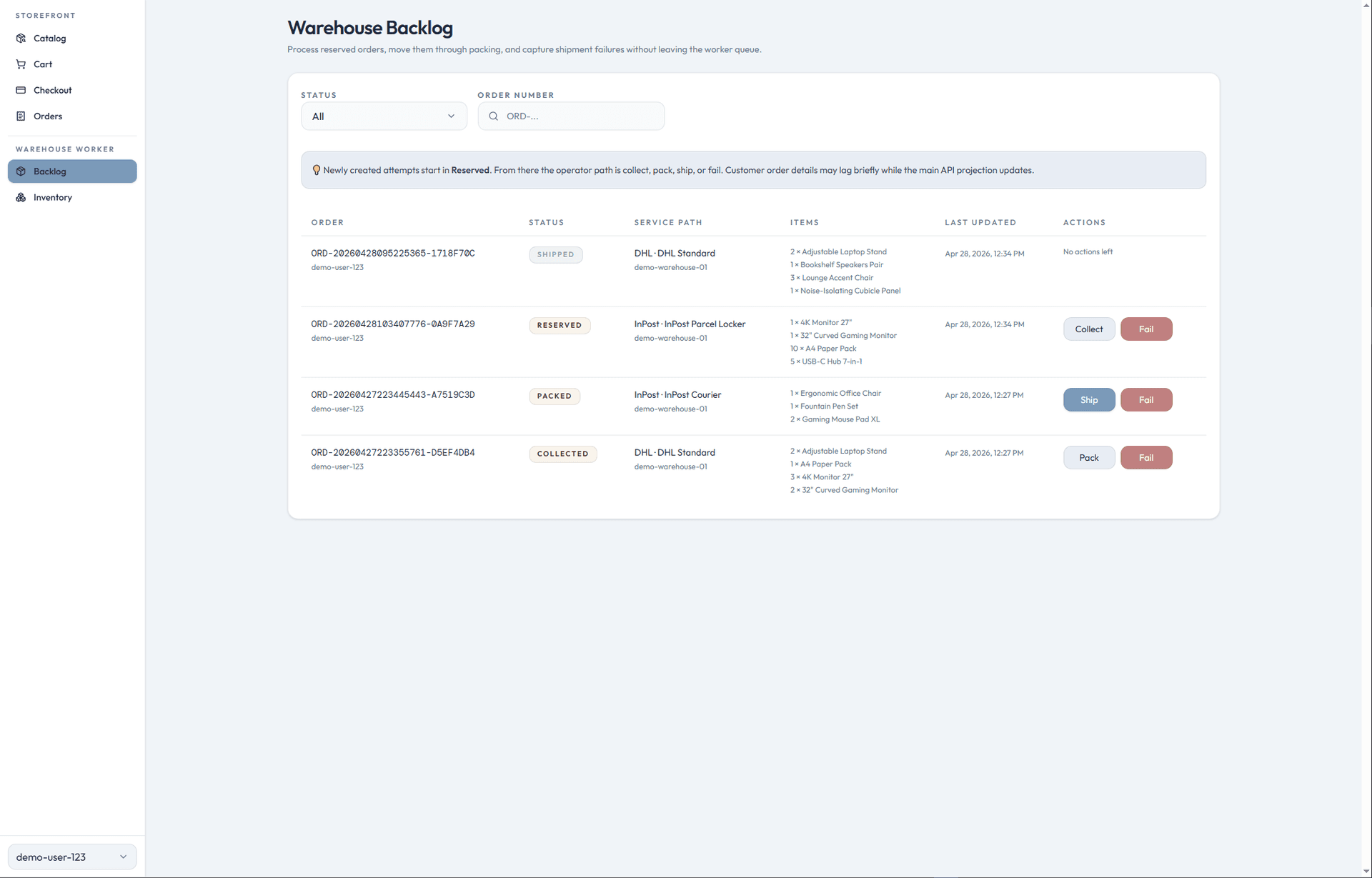
Task: Select the Orders document icon
Action: click(21, 116)
